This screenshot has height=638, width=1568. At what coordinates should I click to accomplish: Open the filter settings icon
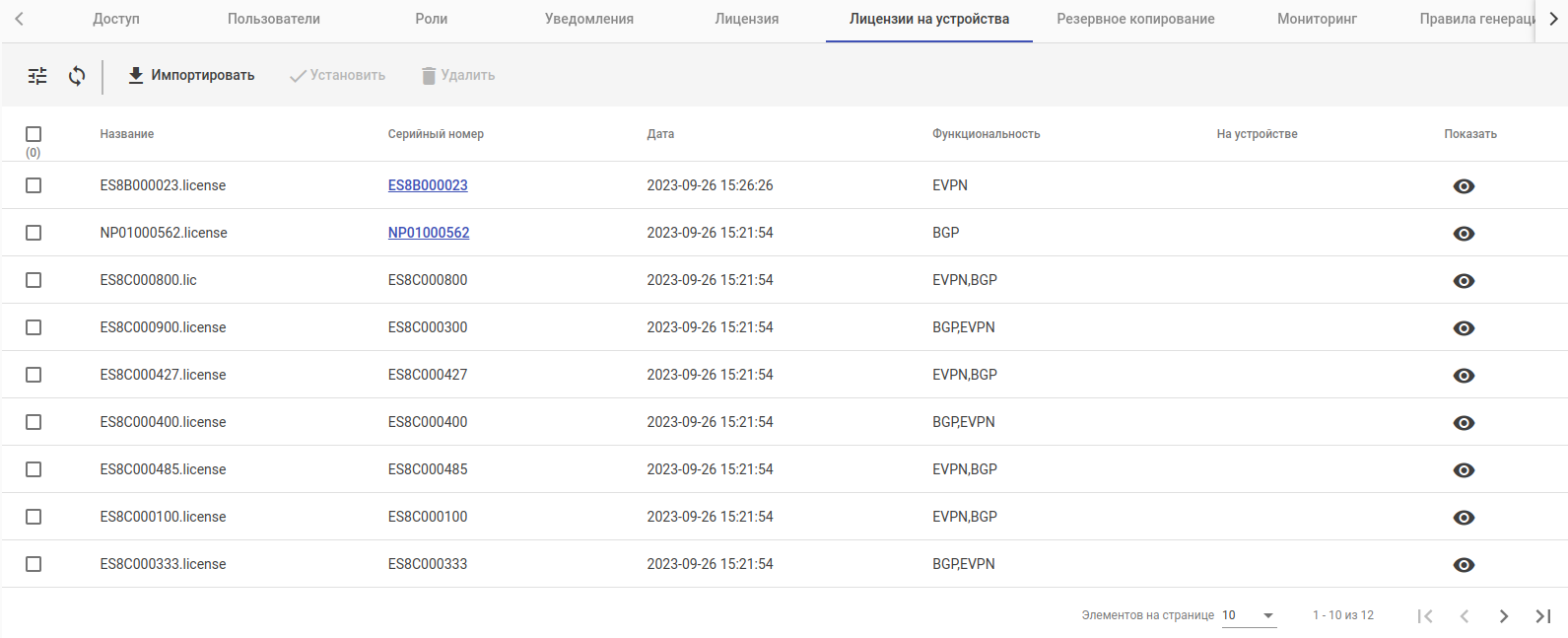point(37,76)
